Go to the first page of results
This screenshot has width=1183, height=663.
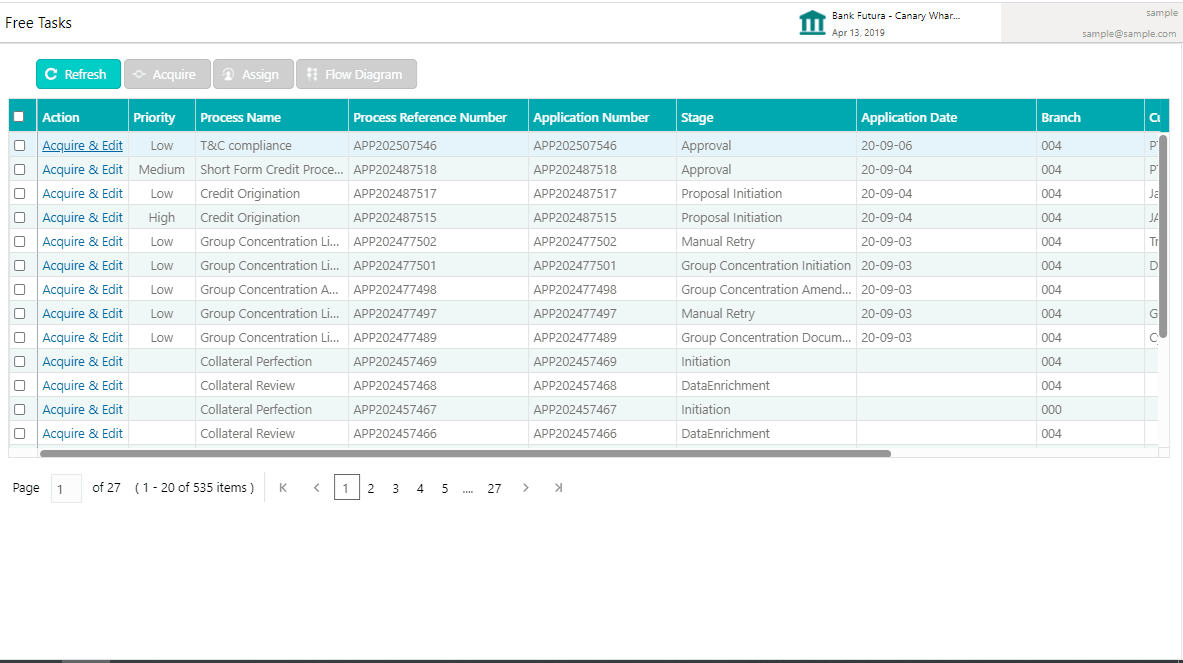click(x=283, y=488)
